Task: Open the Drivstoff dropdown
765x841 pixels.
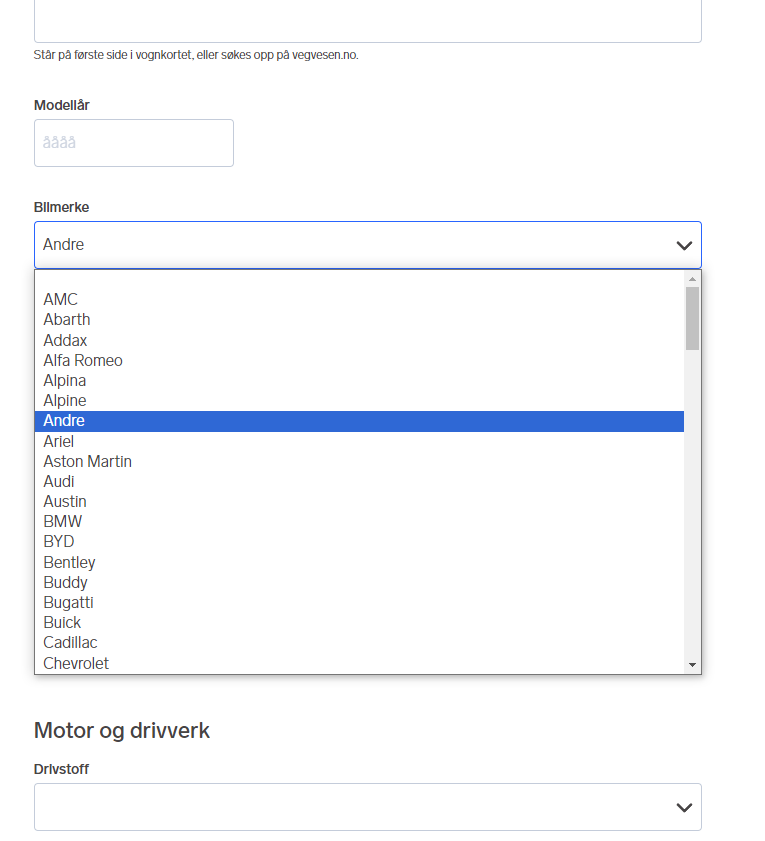Action: point(367,807)
